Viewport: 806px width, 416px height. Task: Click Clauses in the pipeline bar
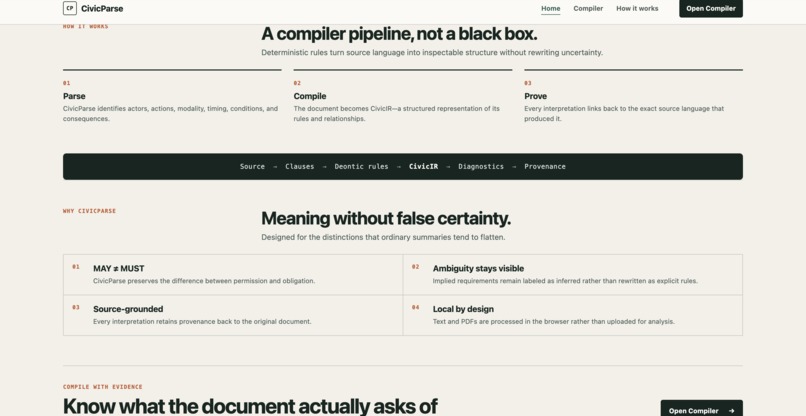300,167
